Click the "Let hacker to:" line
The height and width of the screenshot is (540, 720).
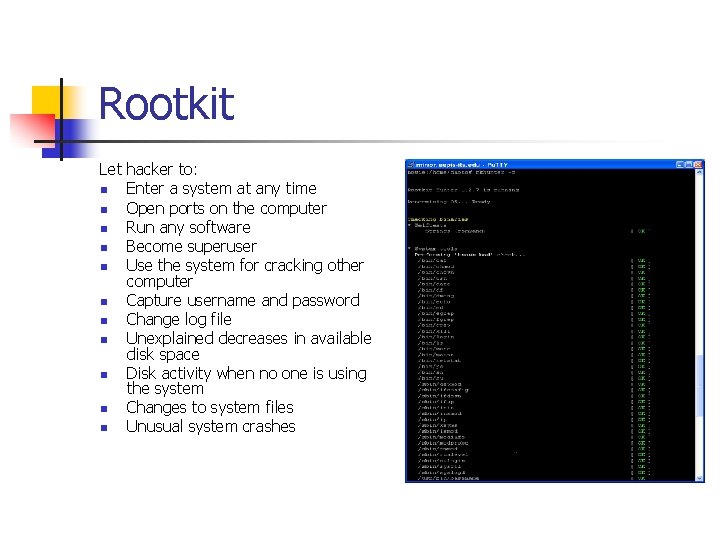[148, 169]
